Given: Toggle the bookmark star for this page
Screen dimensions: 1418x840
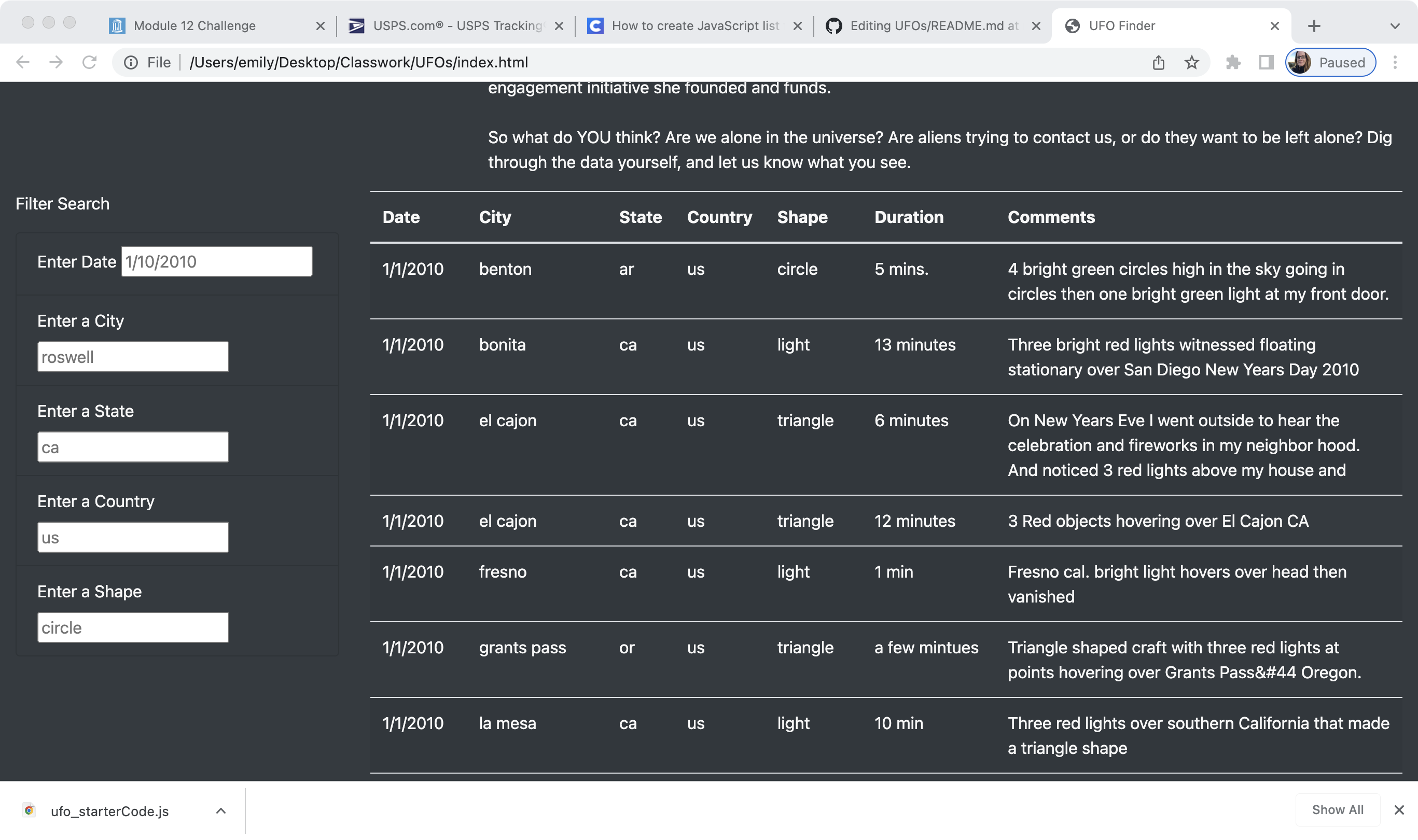Looking at the screenshot, I should (x=1191, y=62).
